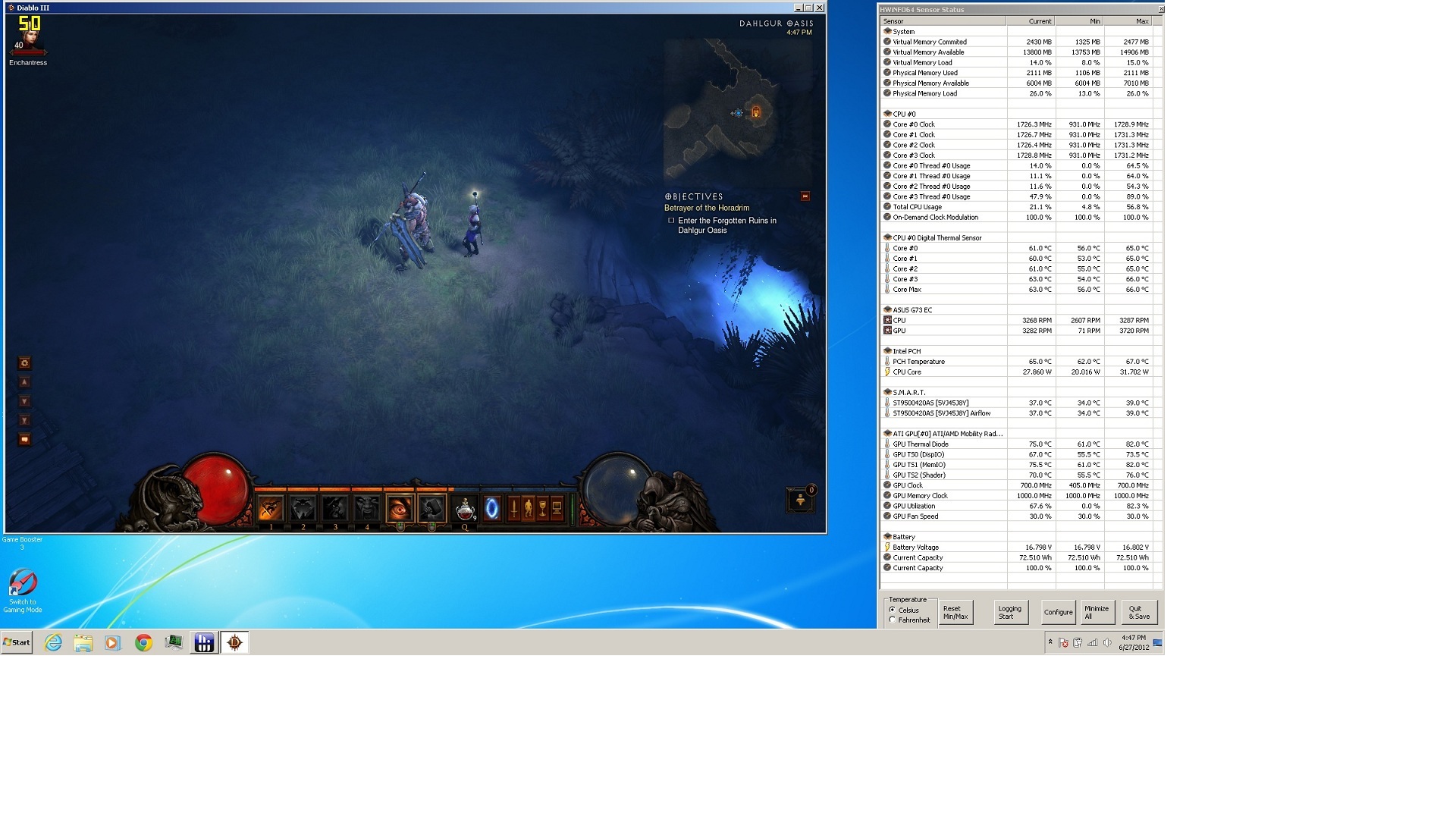Open the volume speaker tray icon

pos(1107,642)
